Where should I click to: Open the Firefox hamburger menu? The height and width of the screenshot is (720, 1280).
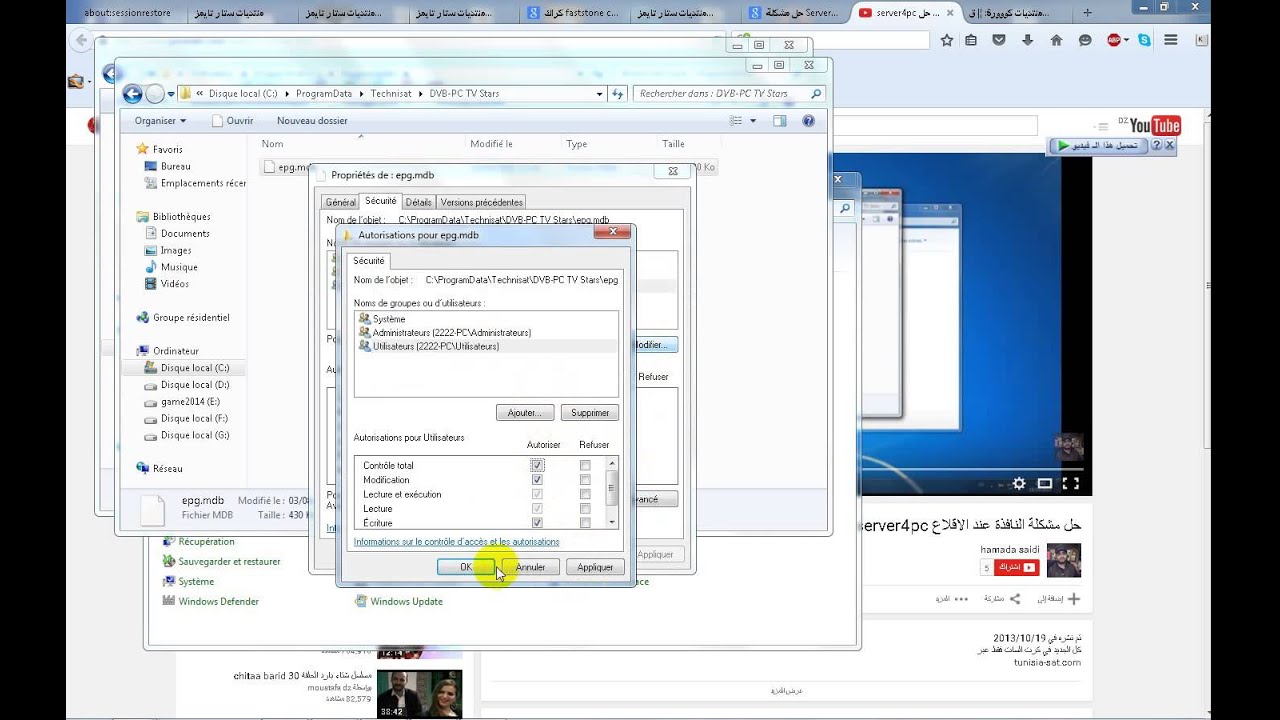[x=1171, y=40]
